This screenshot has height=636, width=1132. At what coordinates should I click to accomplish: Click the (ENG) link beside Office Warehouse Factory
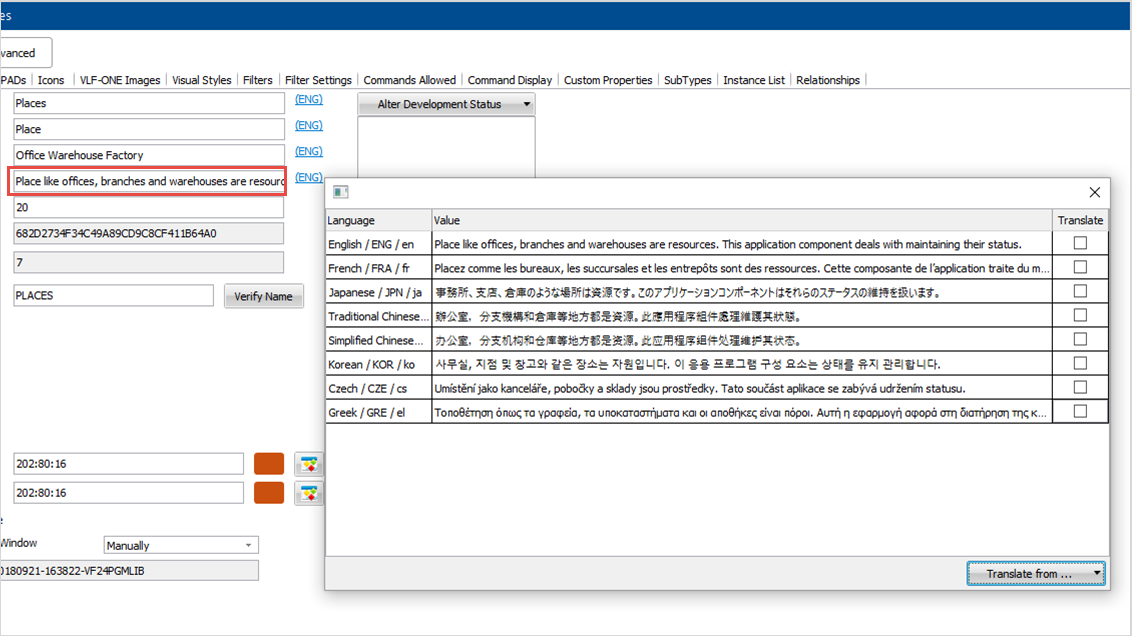pos(308,152)
